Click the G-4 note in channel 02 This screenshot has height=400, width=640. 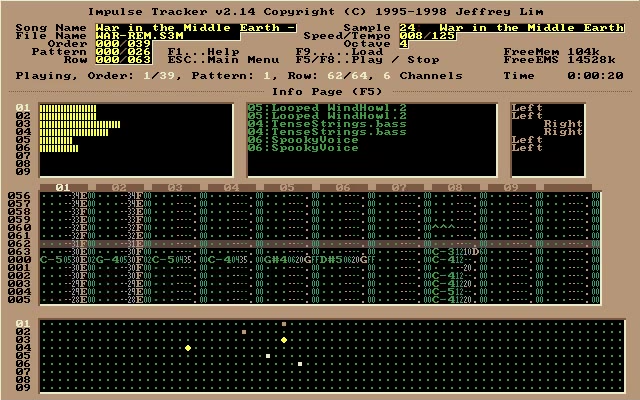coord(107,260)
